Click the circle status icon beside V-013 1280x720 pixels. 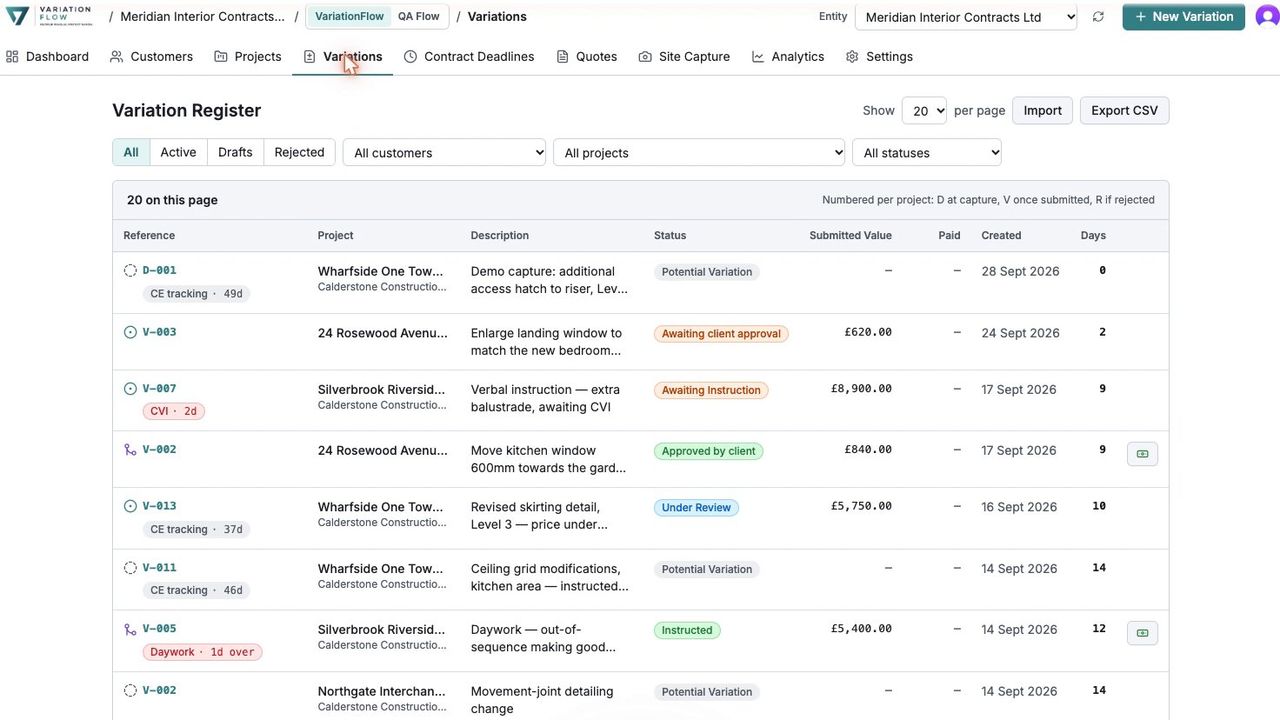pos(130,506)
